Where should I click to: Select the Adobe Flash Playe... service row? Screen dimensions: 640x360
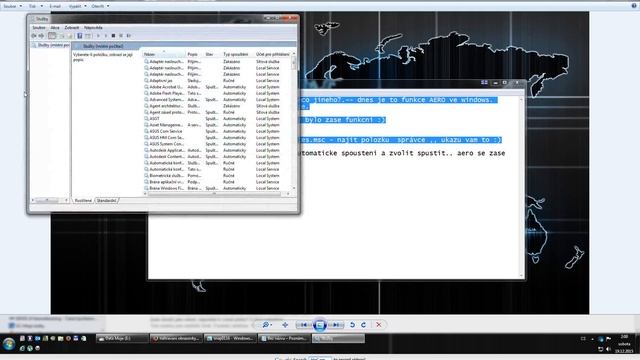(217, 93)
